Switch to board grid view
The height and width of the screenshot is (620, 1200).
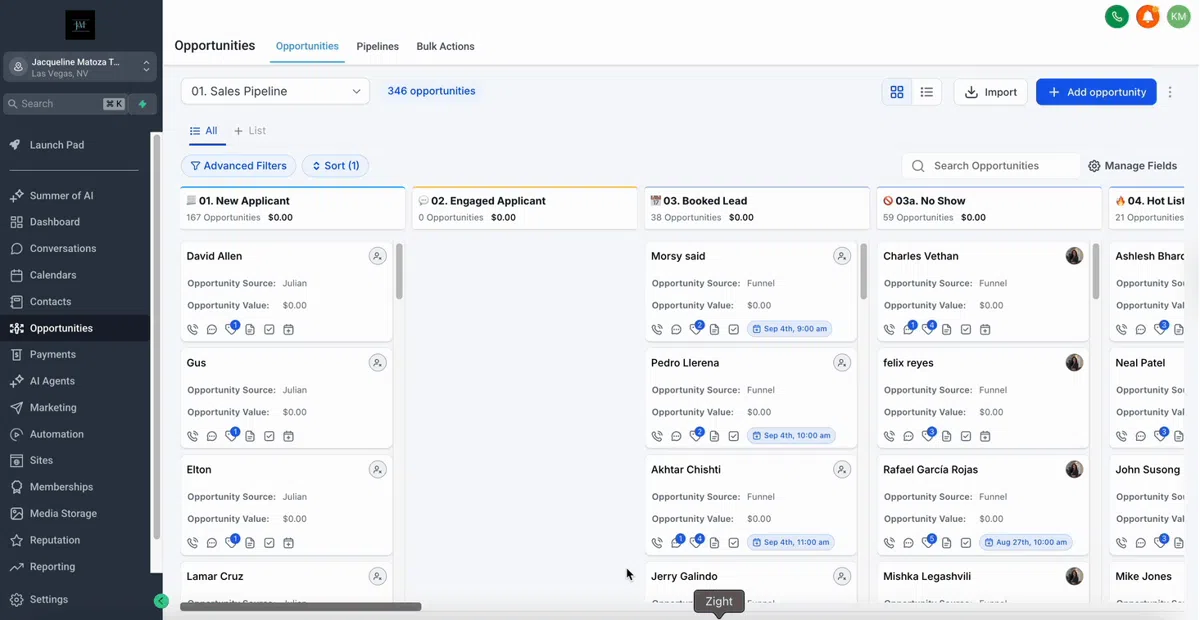897,92
